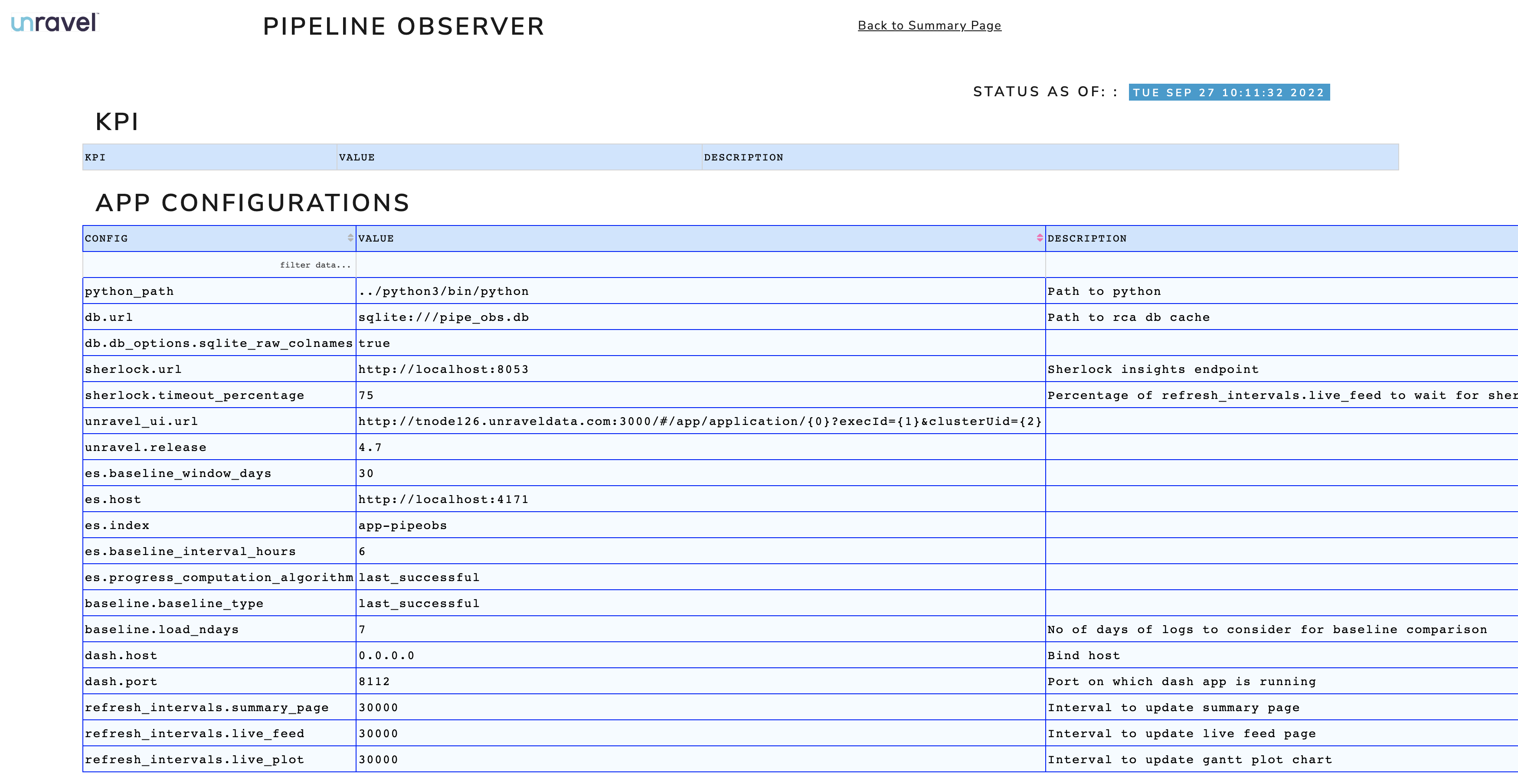Click the KPI table DESCRIPTION header

coord(1050,157)
